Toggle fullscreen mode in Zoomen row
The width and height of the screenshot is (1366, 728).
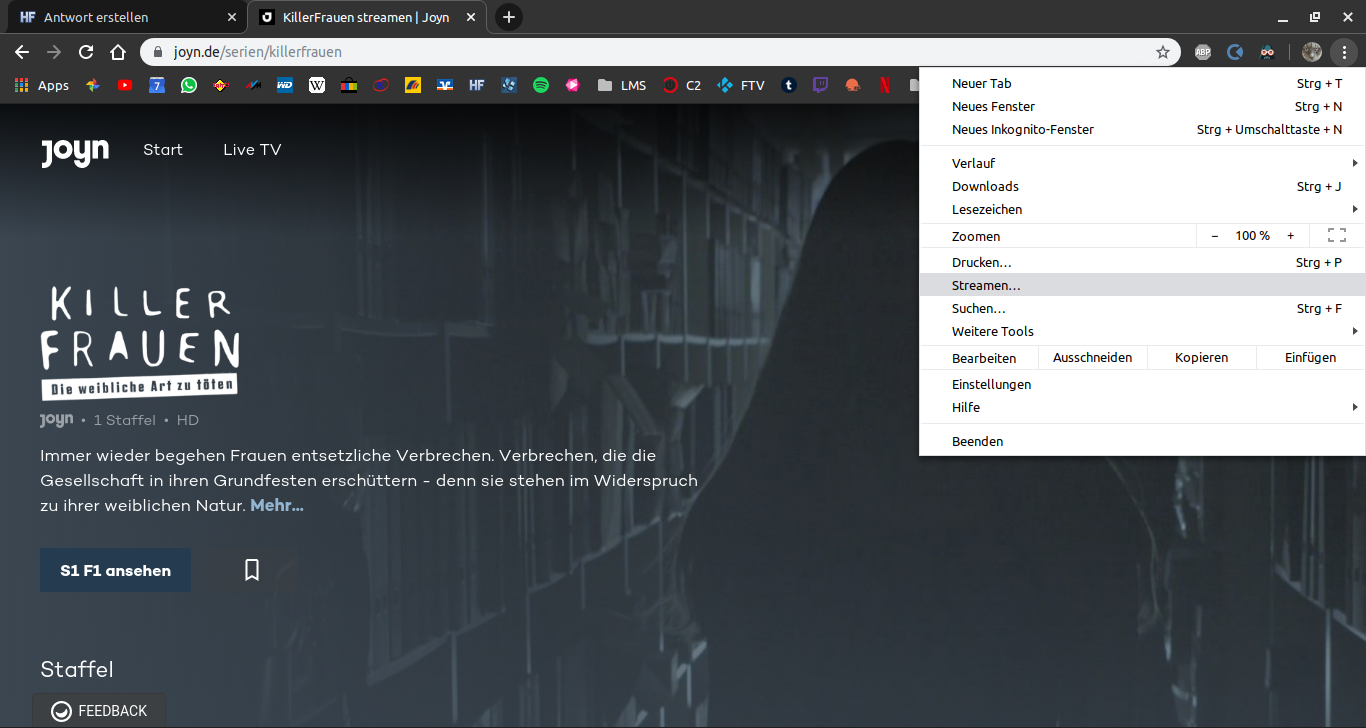[x=1337, y=236]
